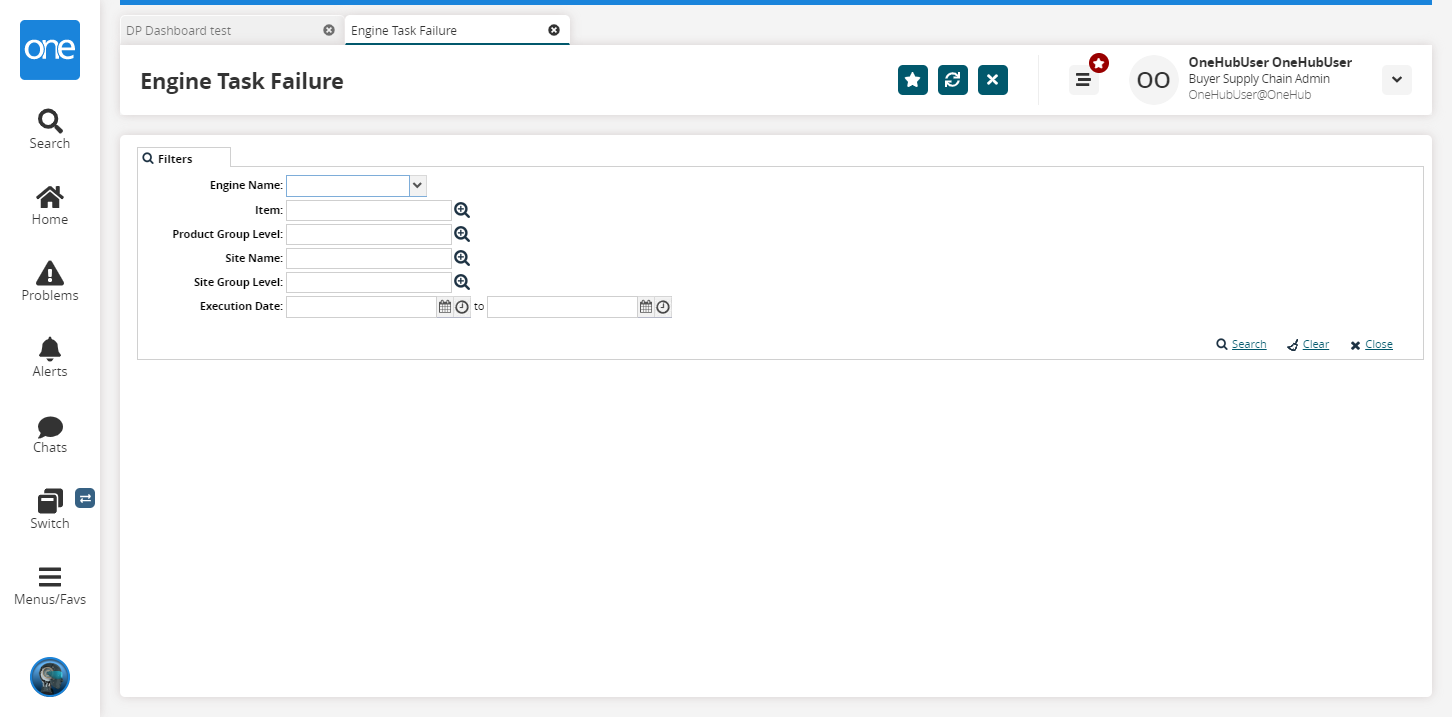
Task: Open the Menus/Favs hamburger
Action: 50,586
